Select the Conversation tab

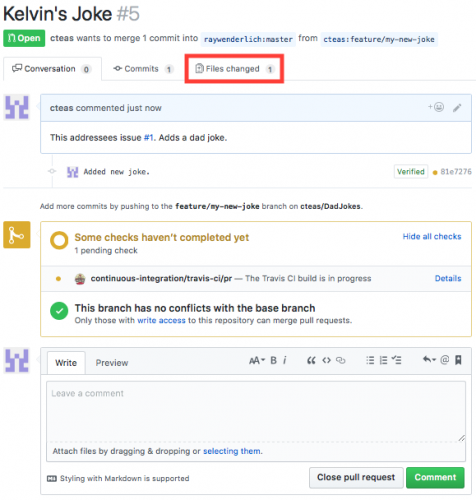pos(52,69)
